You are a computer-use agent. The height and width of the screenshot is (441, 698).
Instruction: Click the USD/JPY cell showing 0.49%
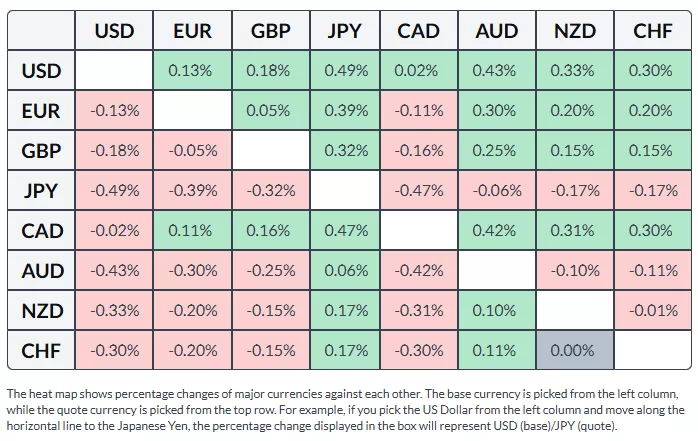point(345,71)
